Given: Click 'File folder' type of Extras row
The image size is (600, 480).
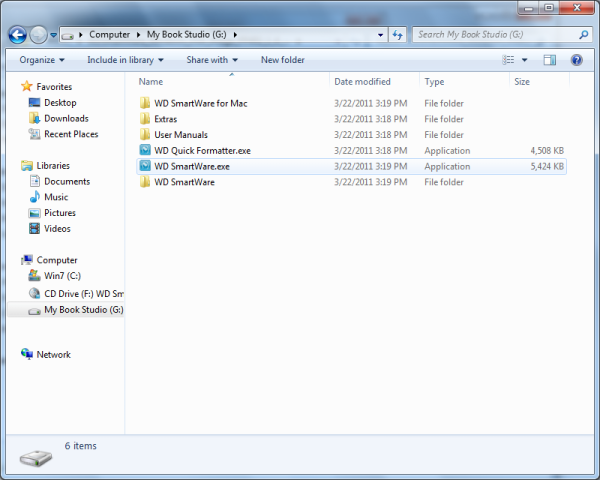Looking at the screenshot, I should (x=444, y=119).
